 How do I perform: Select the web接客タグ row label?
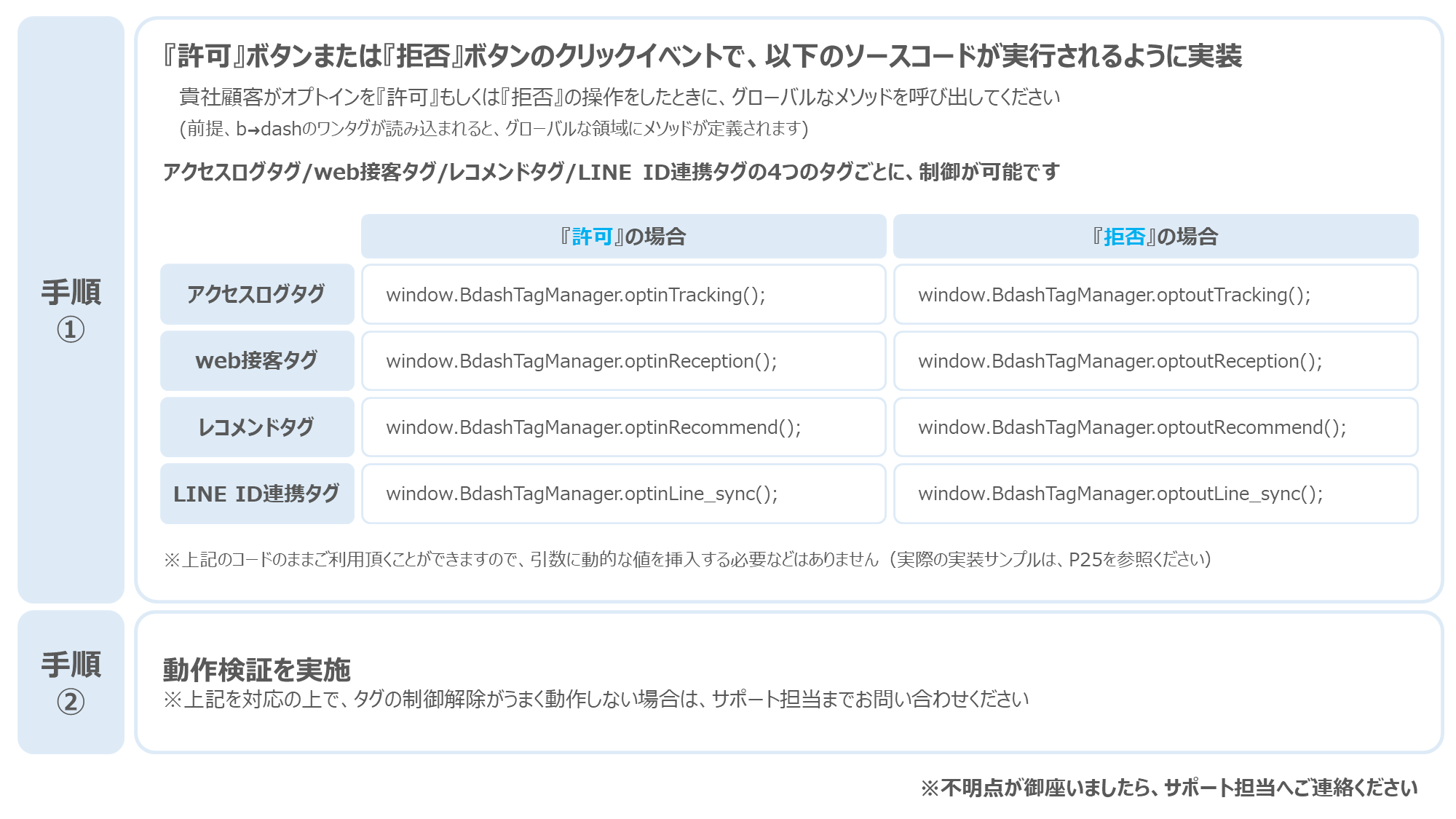[x=257, y=360]
